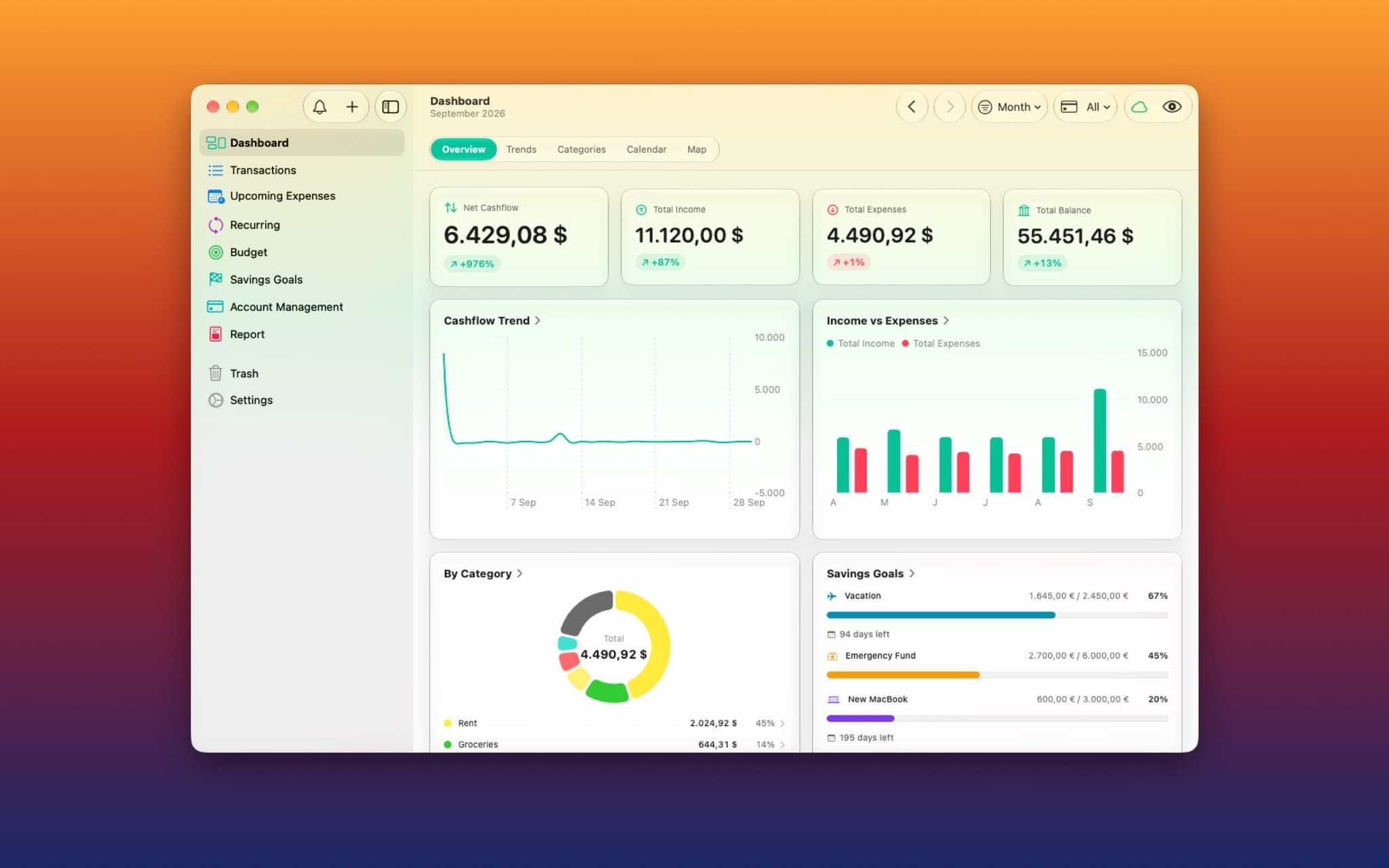Toggle the sidebar panel button

(x=391, y=107)
